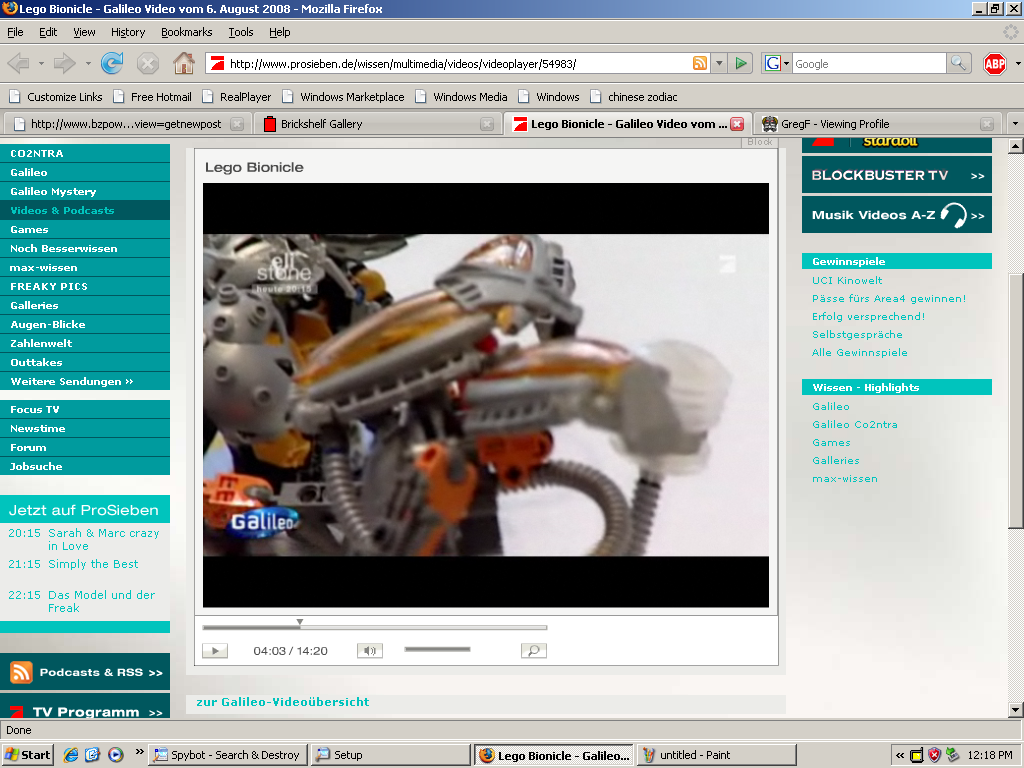The height and width of the screenshot is (768, 1024).
Task: Adjust the video volume slider
Action: tap(437, 649)
